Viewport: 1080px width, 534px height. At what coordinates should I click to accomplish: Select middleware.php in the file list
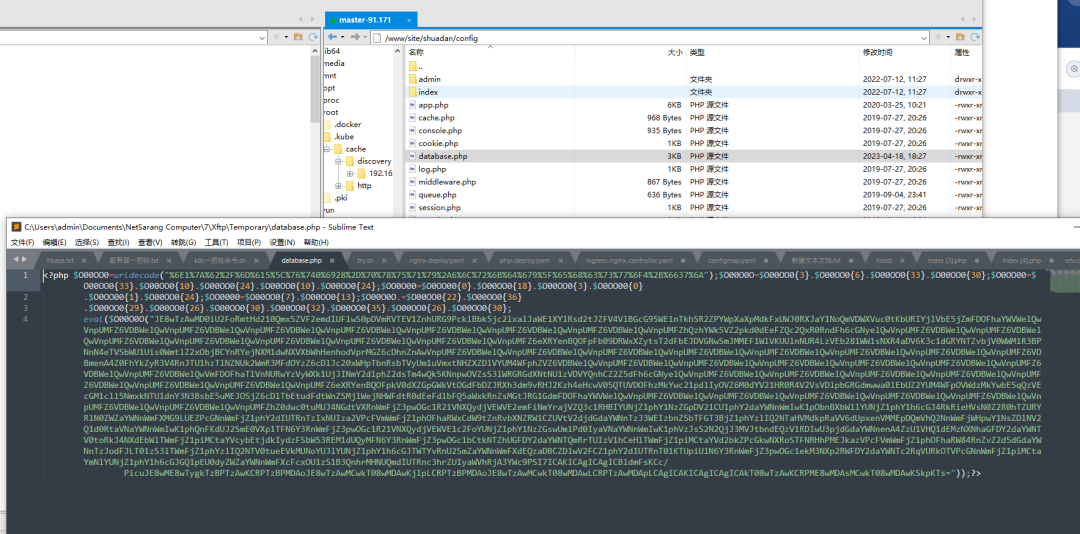(447, 182)
